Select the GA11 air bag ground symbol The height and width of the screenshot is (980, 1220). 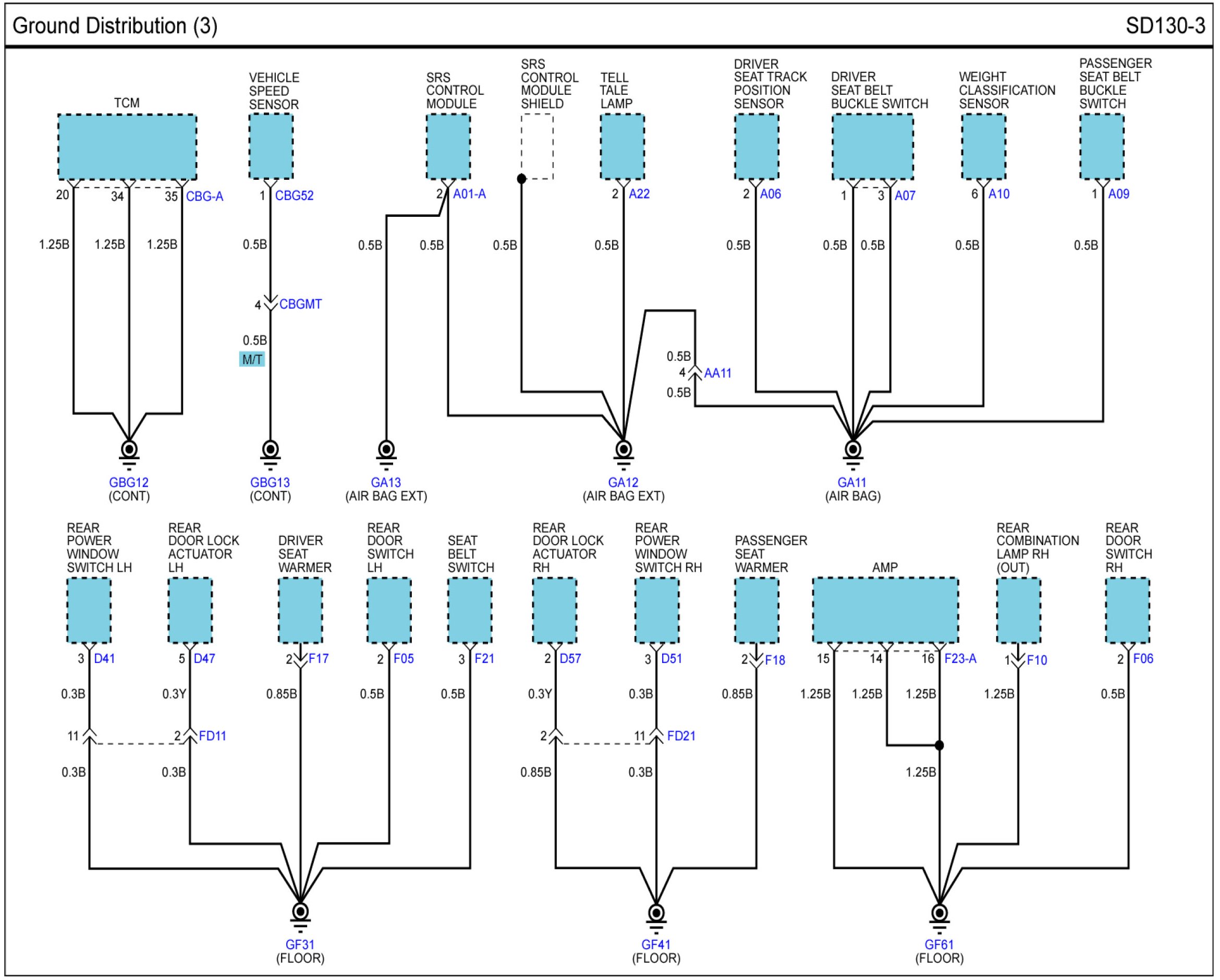pyautogui.click(x=852, y=451)
